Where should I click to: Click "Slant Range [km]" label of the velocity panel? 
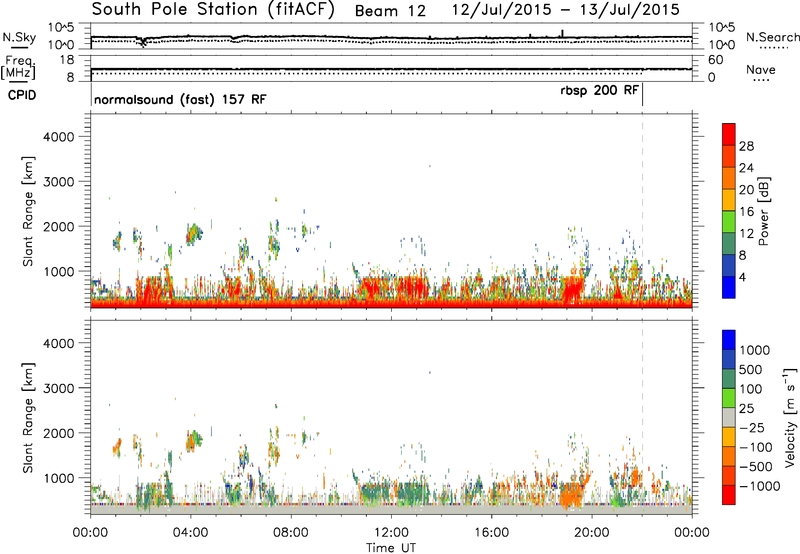click(28, 417)
